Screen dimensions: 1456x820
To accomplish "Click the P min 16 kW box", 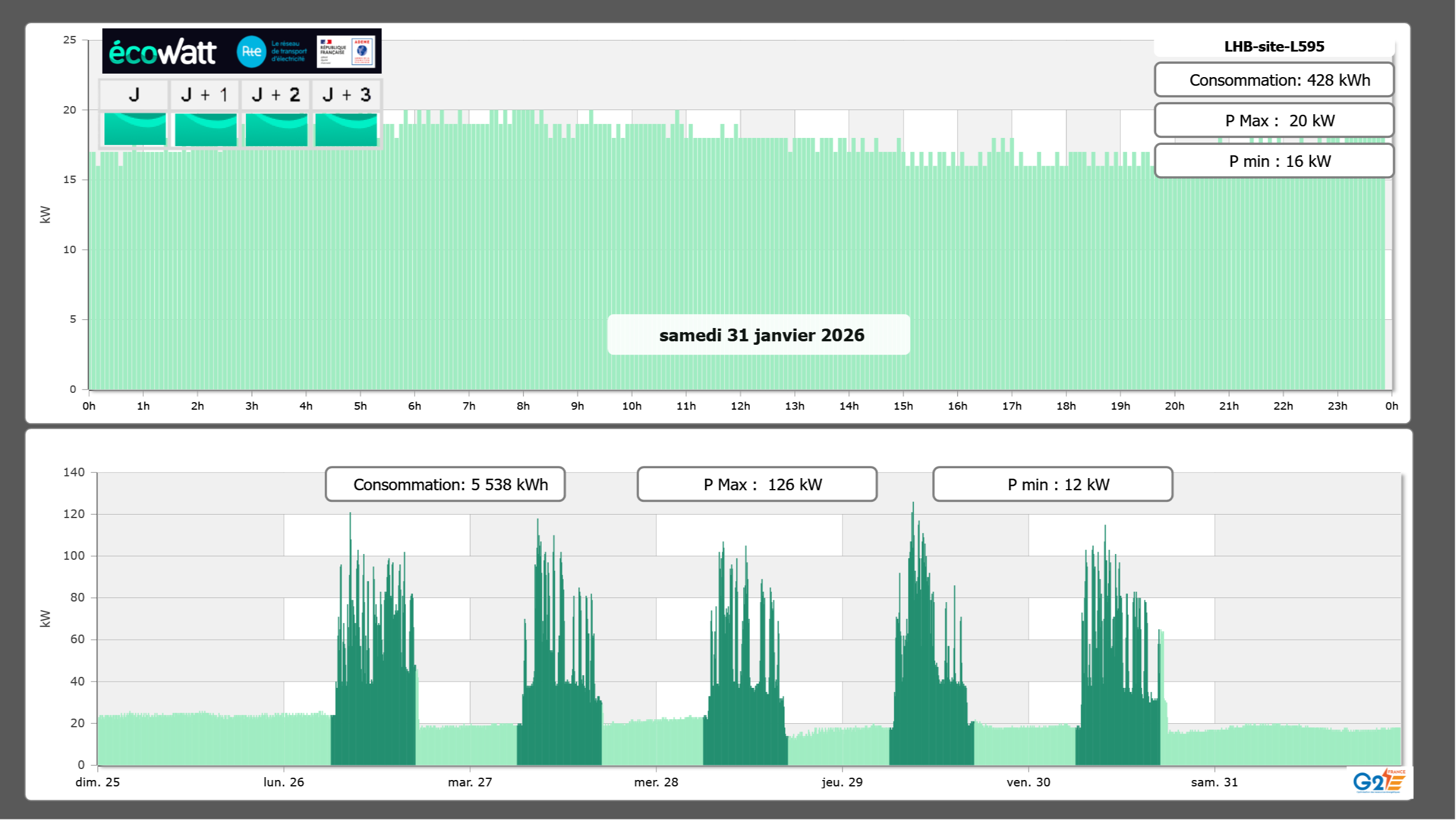I will pos(1273,161).
